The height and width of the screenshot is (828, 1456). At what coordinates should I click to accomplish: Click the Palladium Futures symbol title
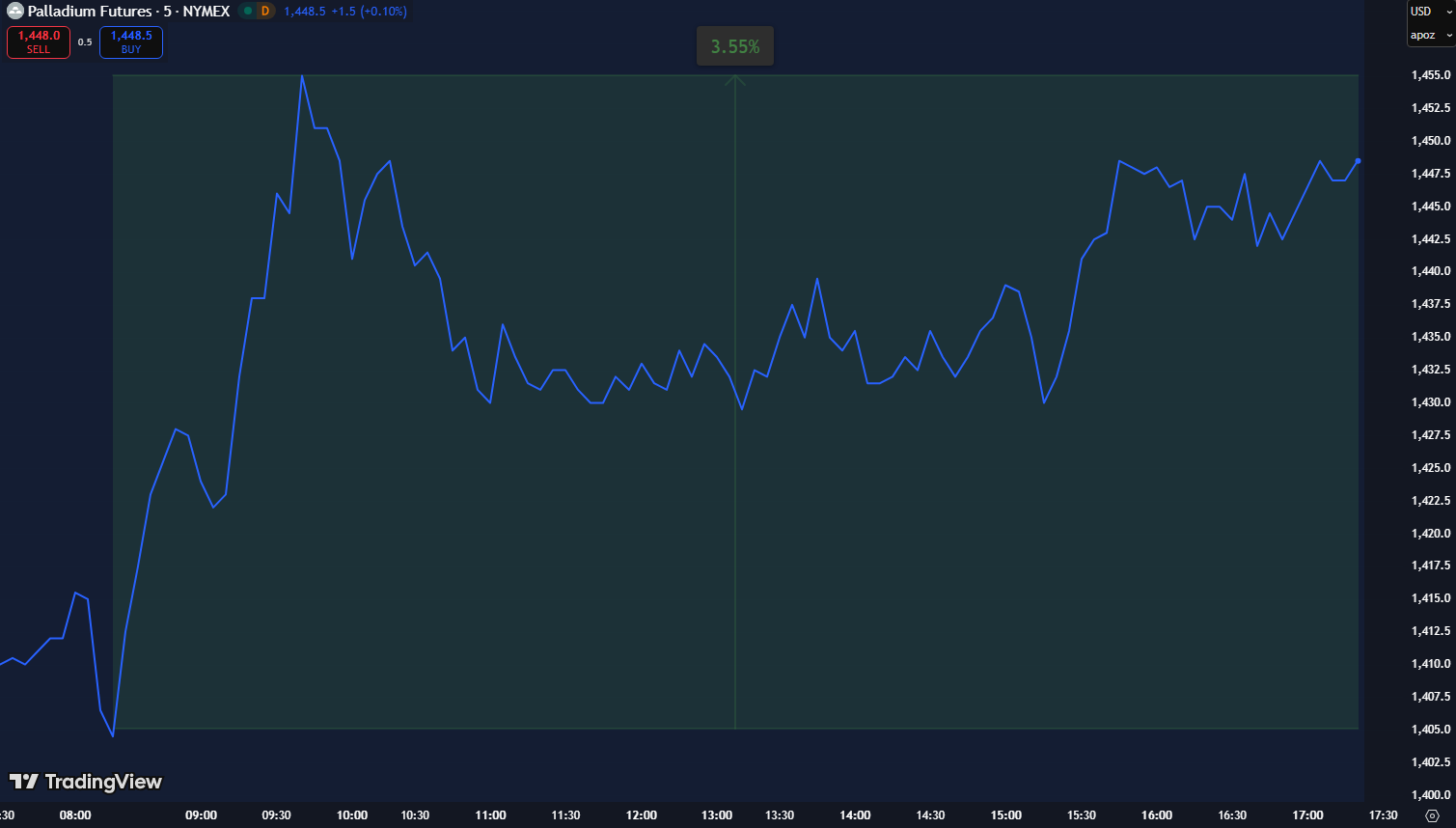[x=90, y=12]
